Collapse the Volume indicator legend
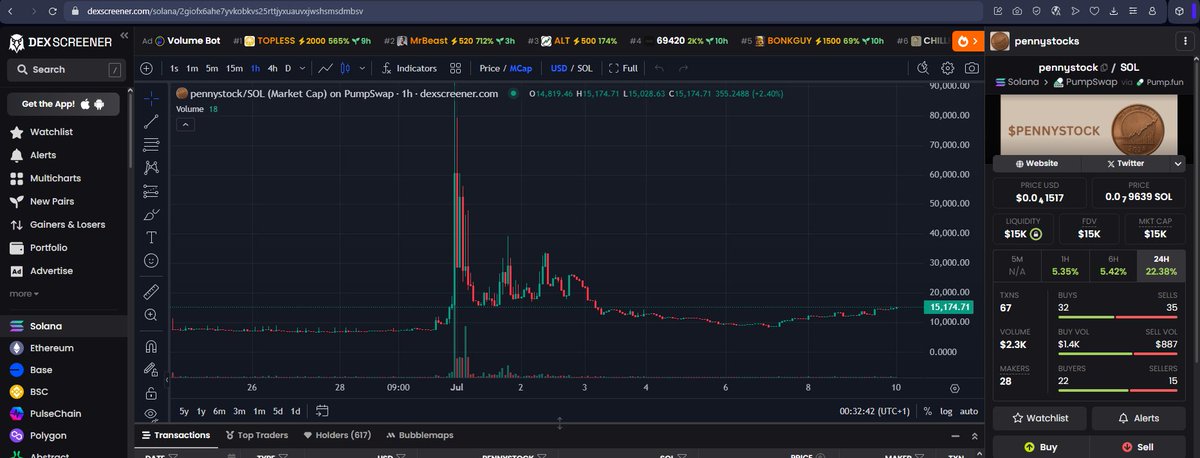 coord(186,124)
